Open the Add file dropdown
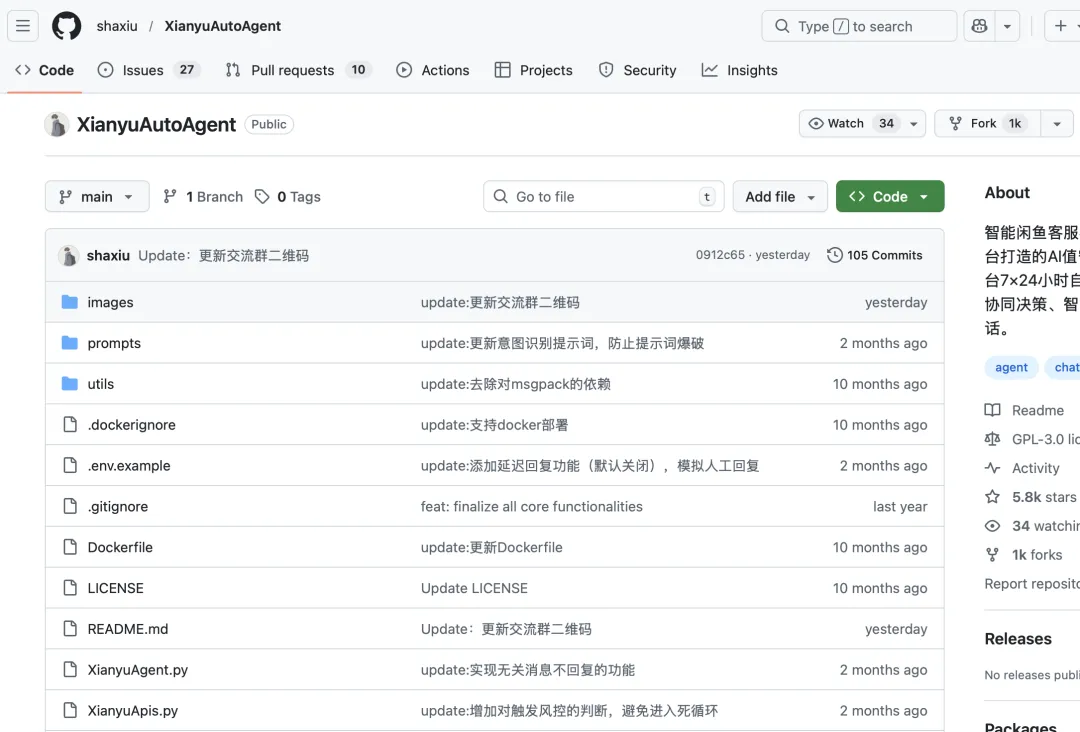The image size is (1080, 732). pos(780,197)
